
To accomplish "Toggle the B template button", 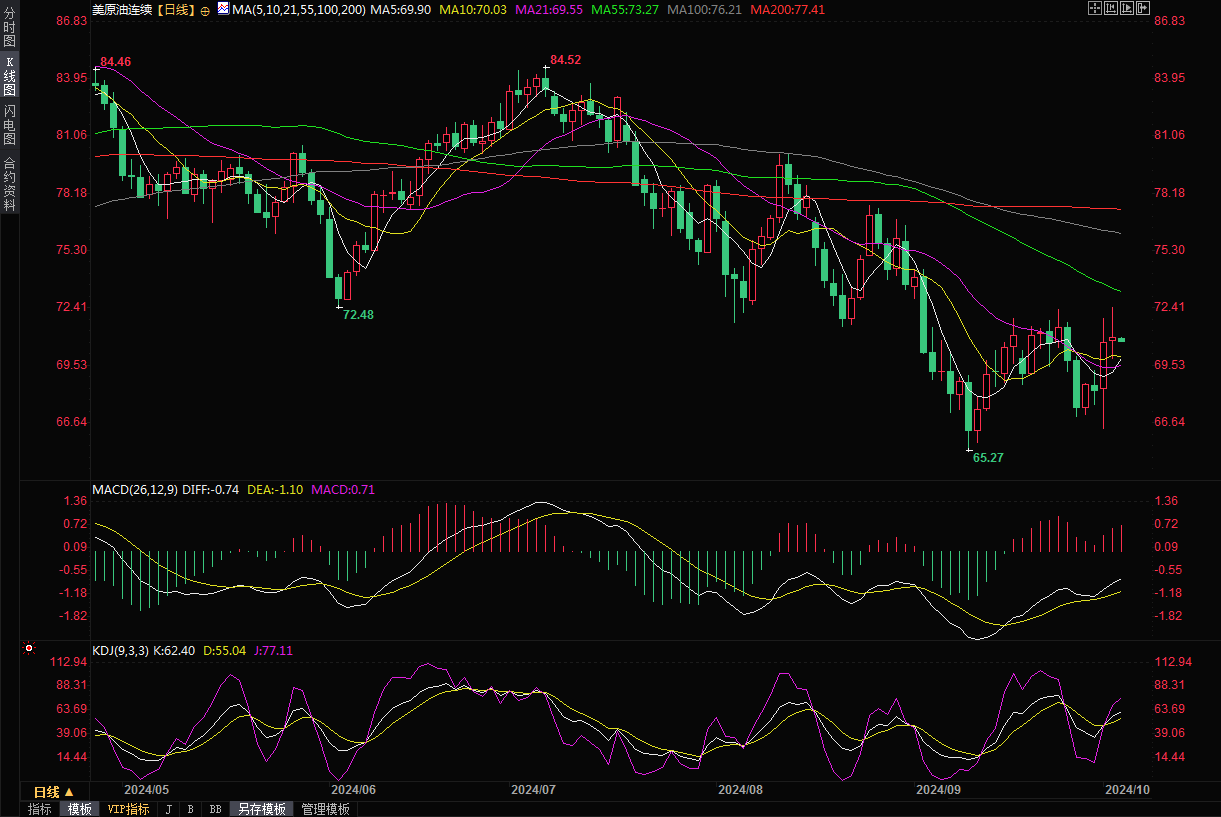I will [x=190, y=809].
